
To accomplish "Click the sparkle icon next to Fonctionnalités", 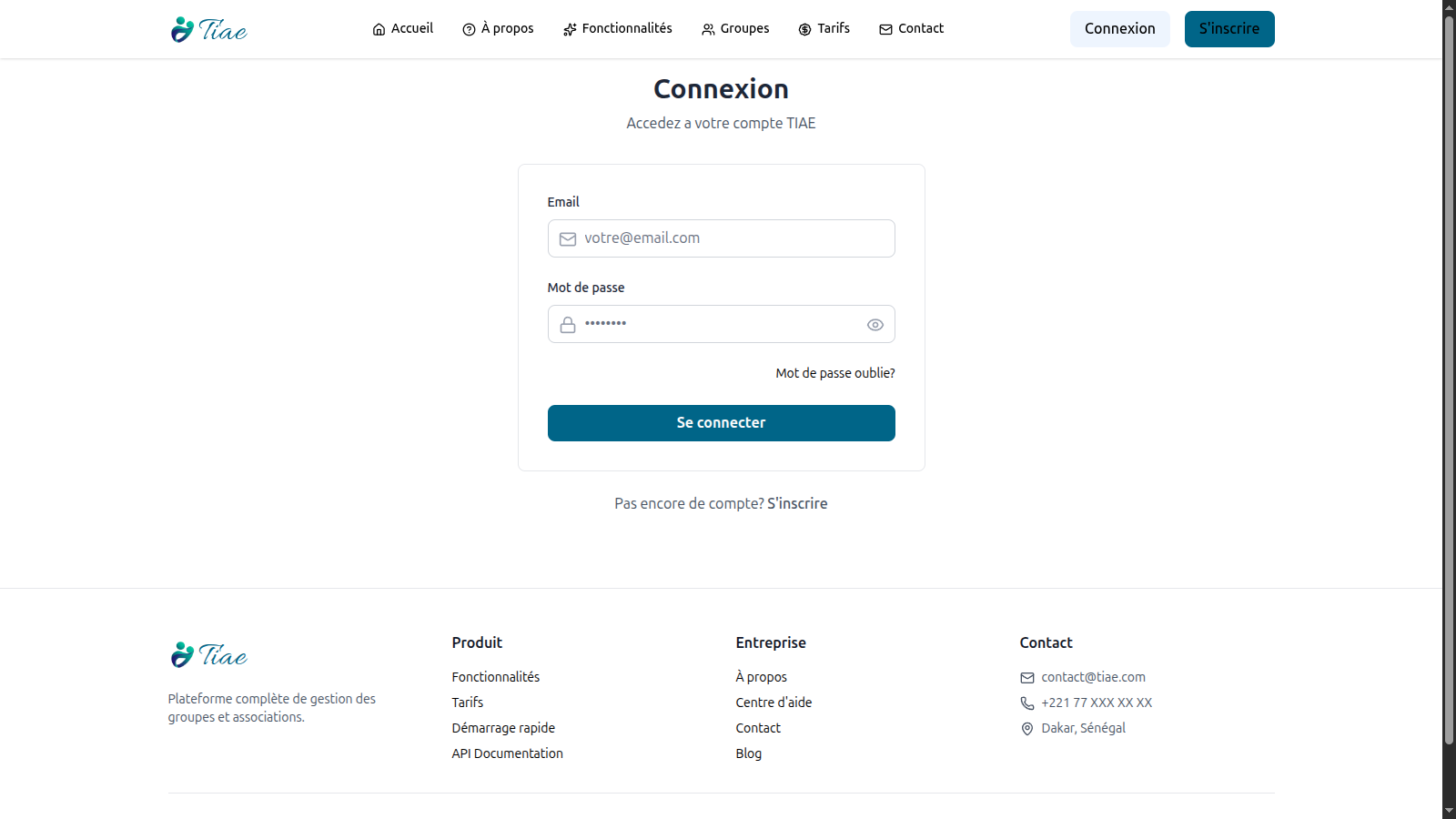I will pos(570,29).
